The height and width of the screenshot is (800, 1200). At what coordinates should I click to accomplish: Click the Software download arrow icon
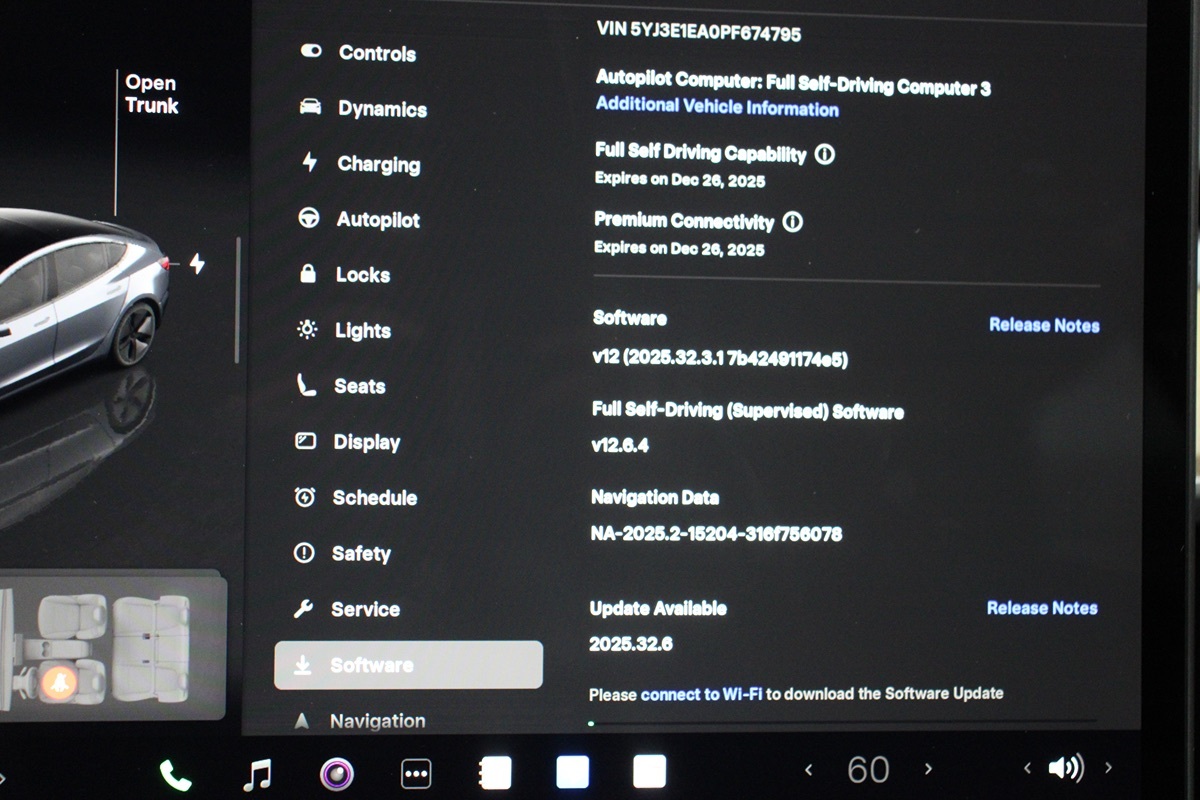pyautogui.click(x=302, y=665)
